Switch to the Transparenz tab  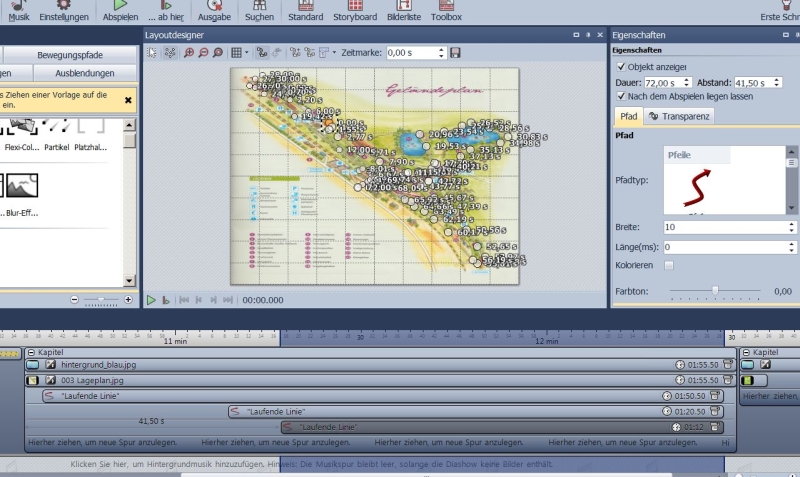coord(680,116)
